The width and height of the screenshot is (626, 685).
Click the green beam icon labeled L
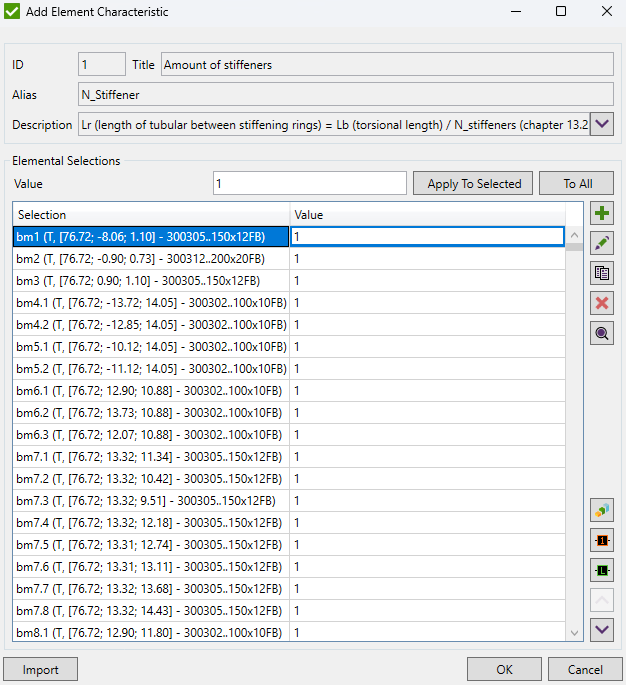[602, 571]
